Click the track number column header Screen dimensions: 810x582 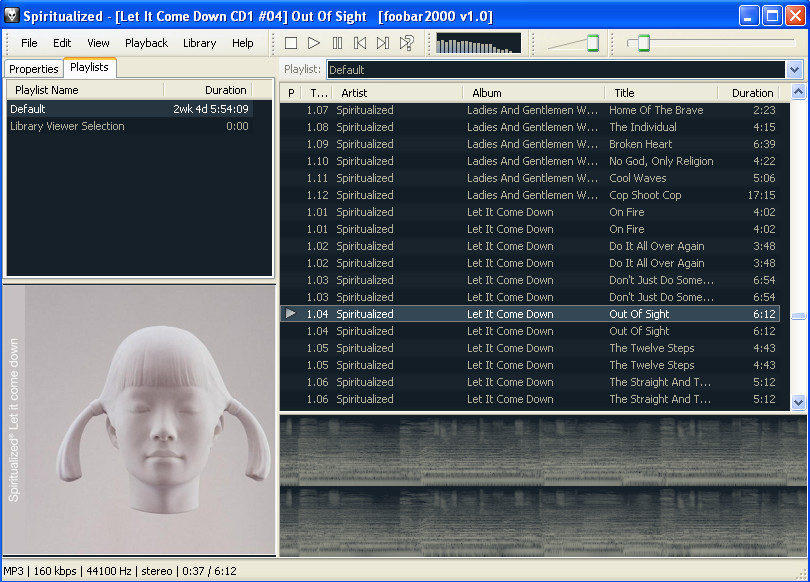(x=317, y=93)
